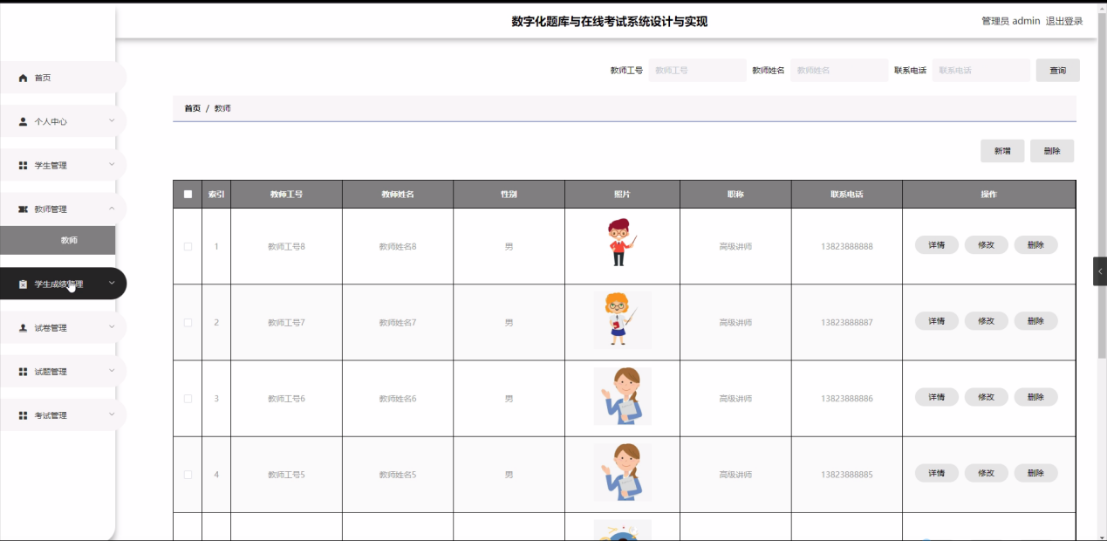Click the 新增 button above the table
This screenshot has height=542, width=1108.
click(1002, 151)
